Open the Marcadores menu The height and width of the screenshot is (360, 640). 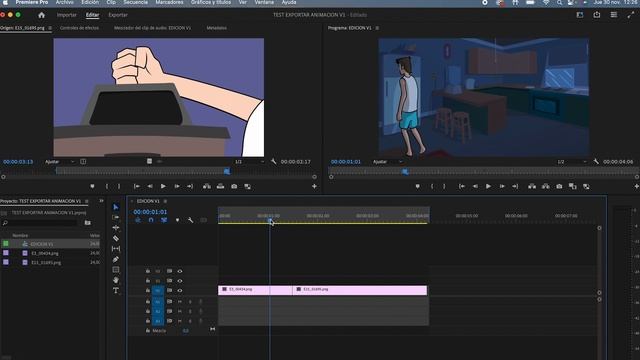169,2
